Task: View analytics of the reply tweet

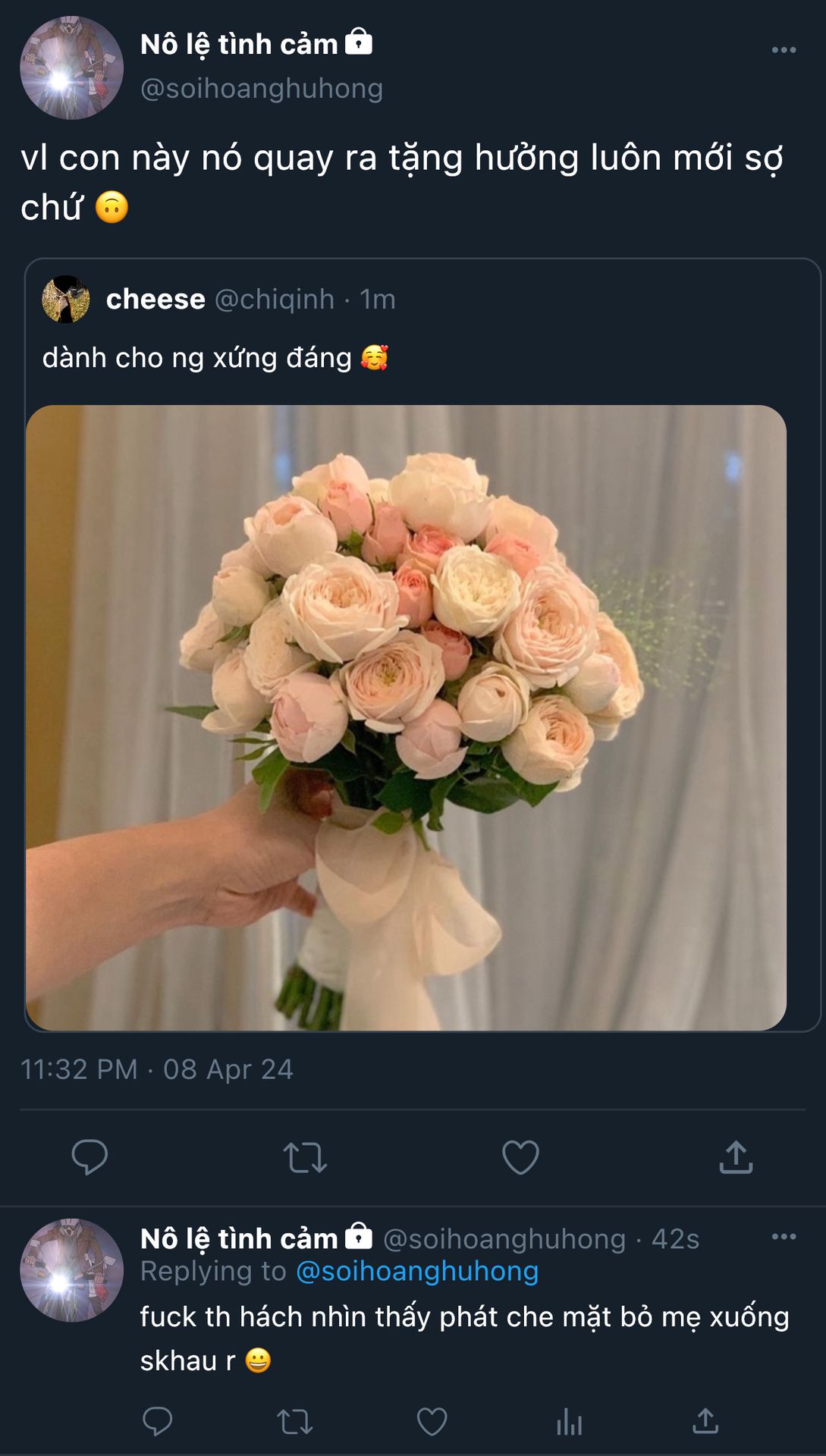Action: (x=569, y=1422)
